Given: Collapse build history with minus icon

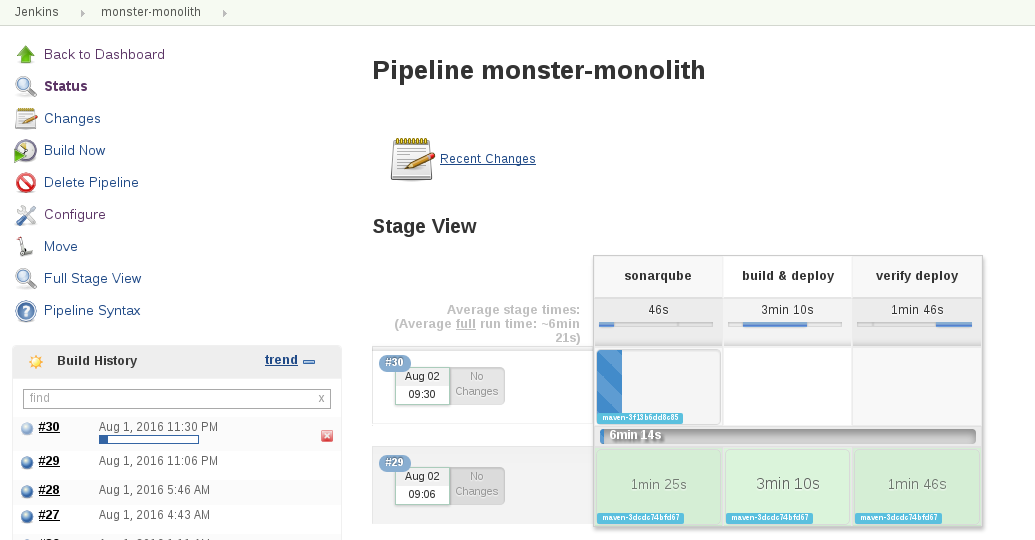Looking at the screenshot, I should (309, 361).
